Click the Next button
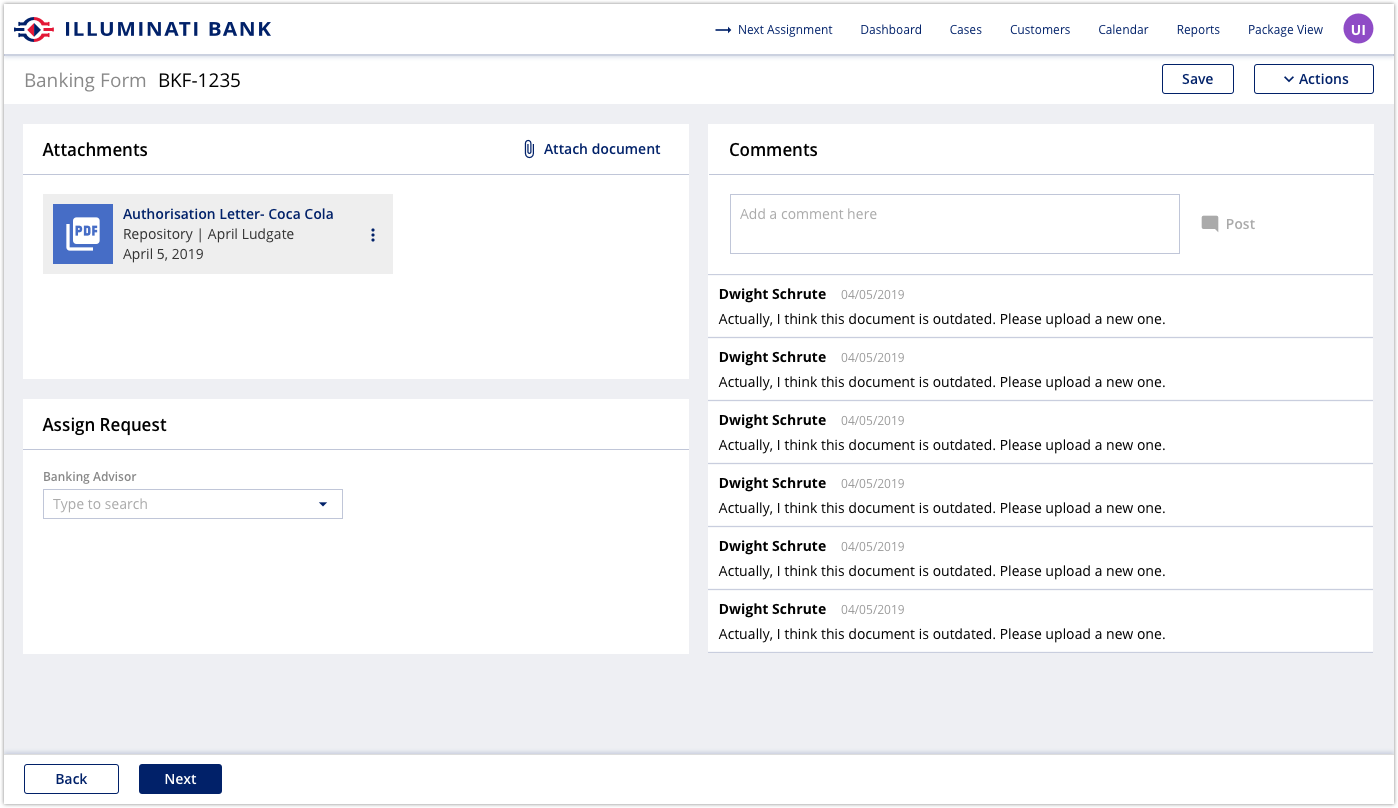 (x=180, y=778)
